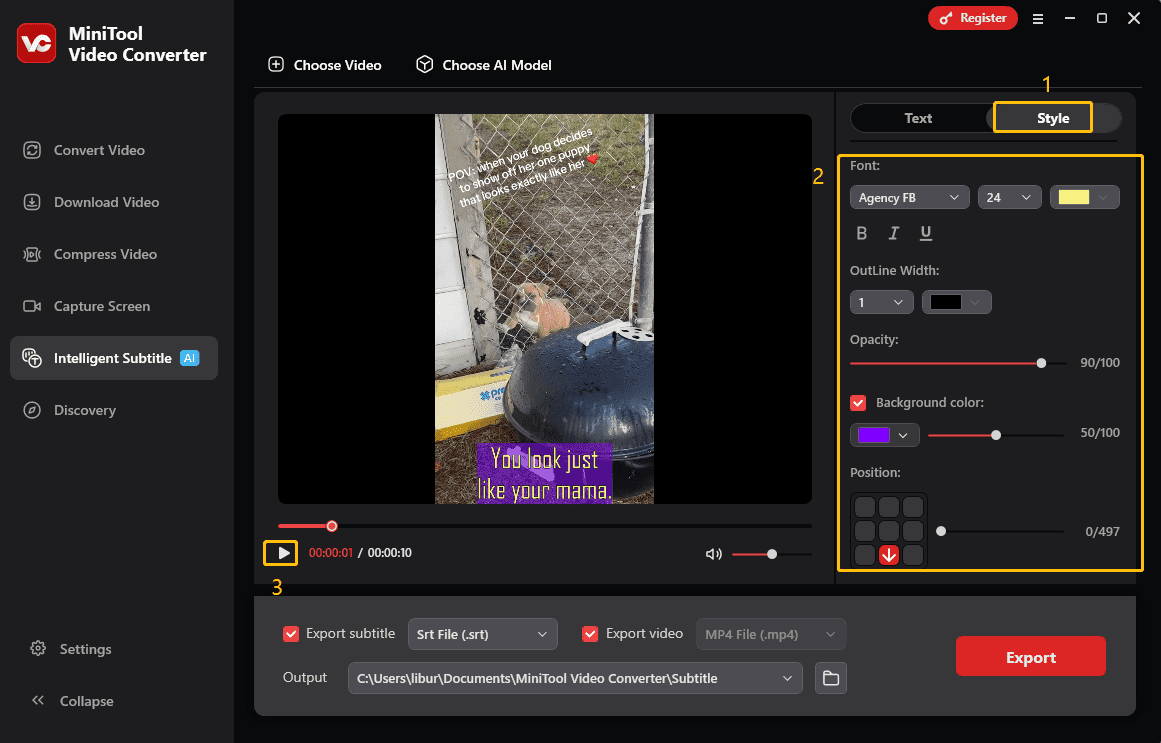The width and height of the screenshot is (1161, 743).
Task: Expand the Agency FB font dropdown
Action: click(909, 197)
